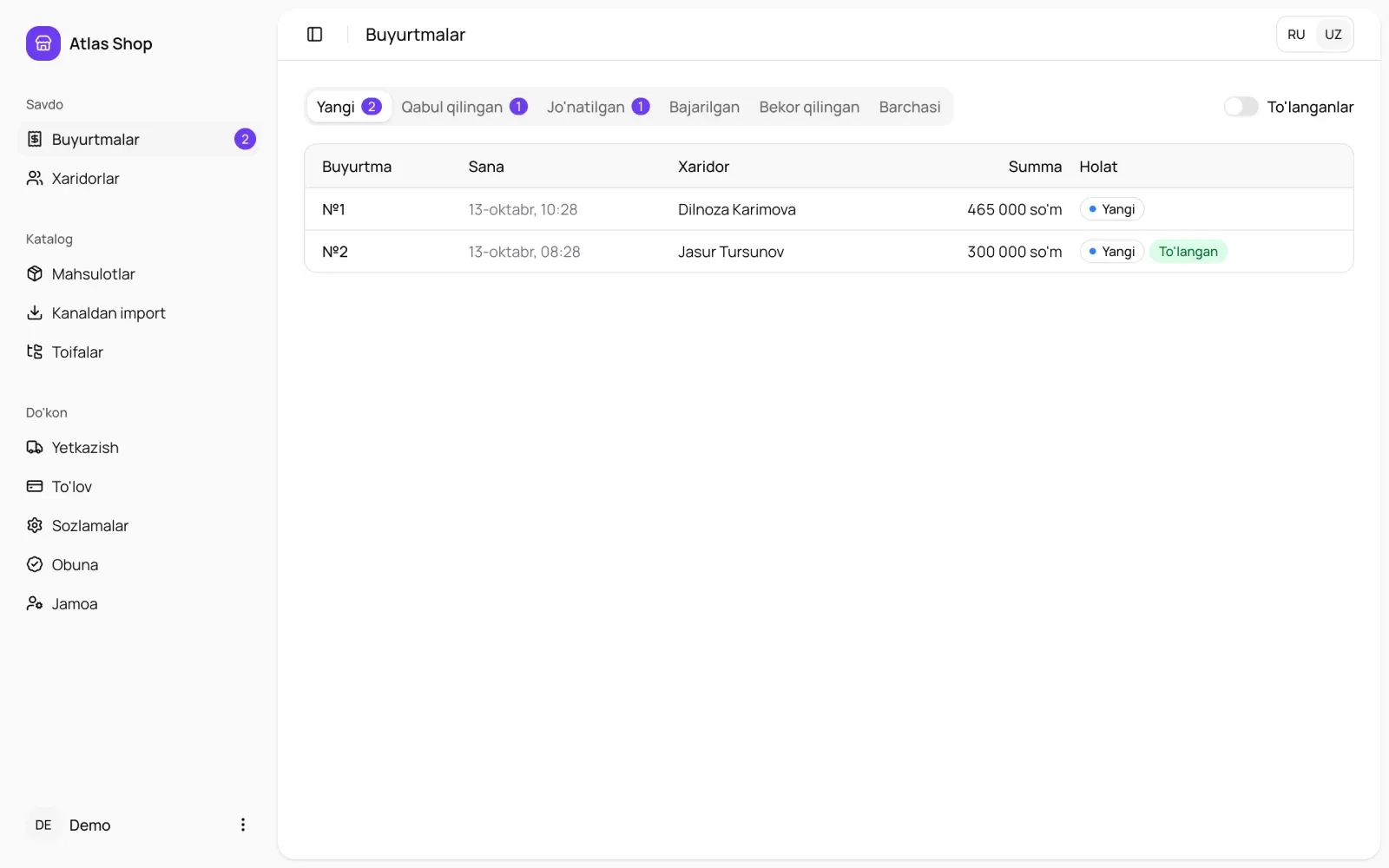Toggle the To'langanlar switch
The width and height of the screenshot is (1389, 868).
pyautogui.click(x=1241, y=107)
